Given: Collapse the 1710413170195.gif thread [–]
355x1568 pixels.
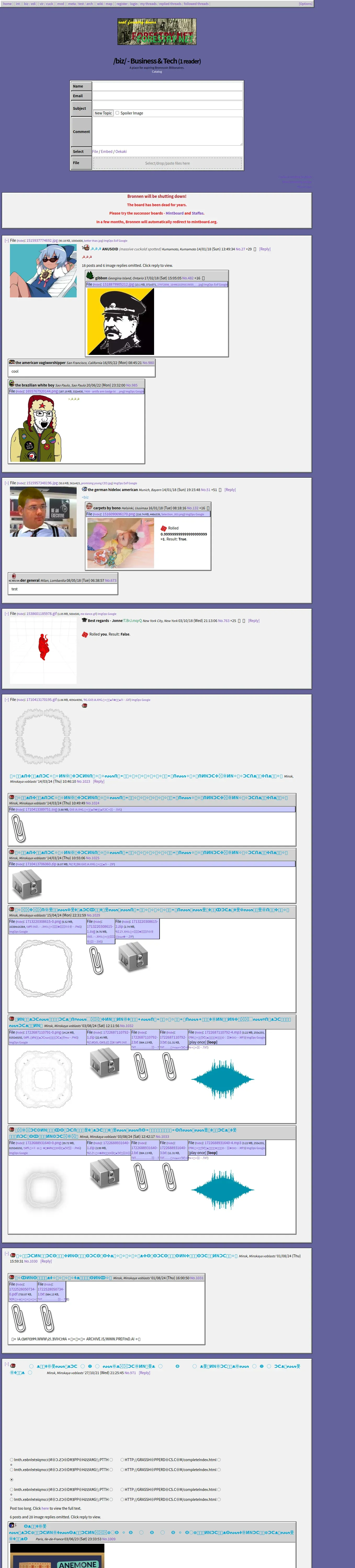Looking at the screenshot, I should [7, 699].
